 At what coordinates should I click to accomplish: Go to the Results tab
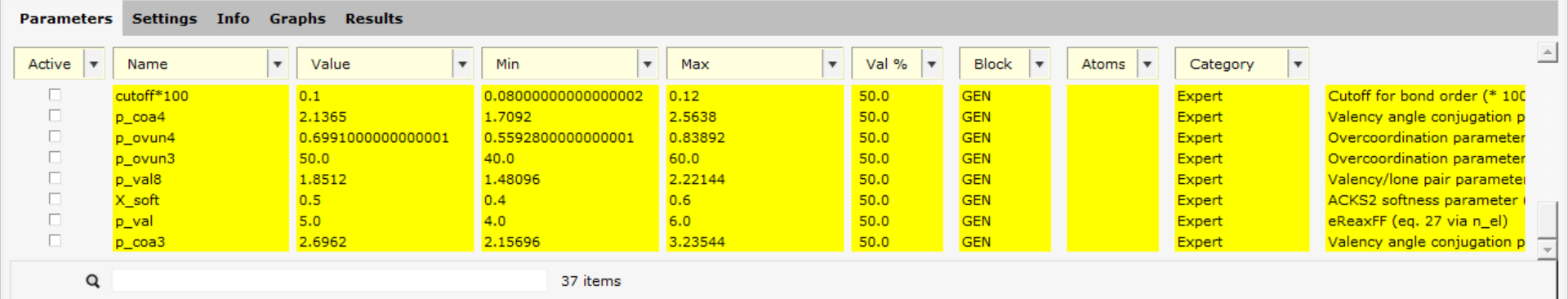point(374,18)
